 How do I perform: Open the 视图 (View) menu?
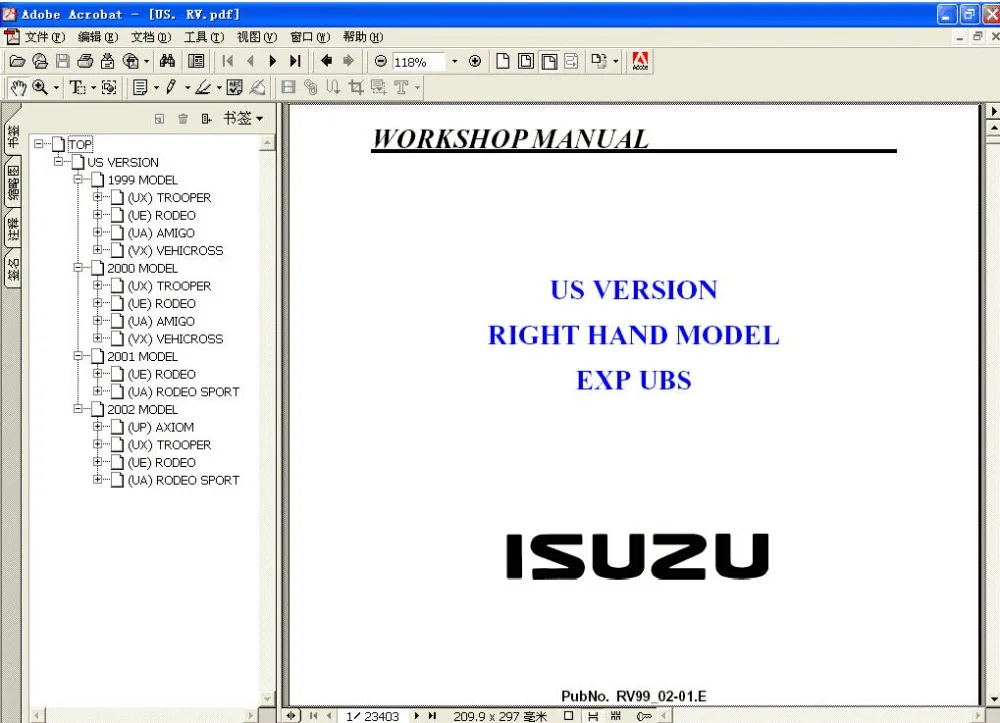[257, 37]
